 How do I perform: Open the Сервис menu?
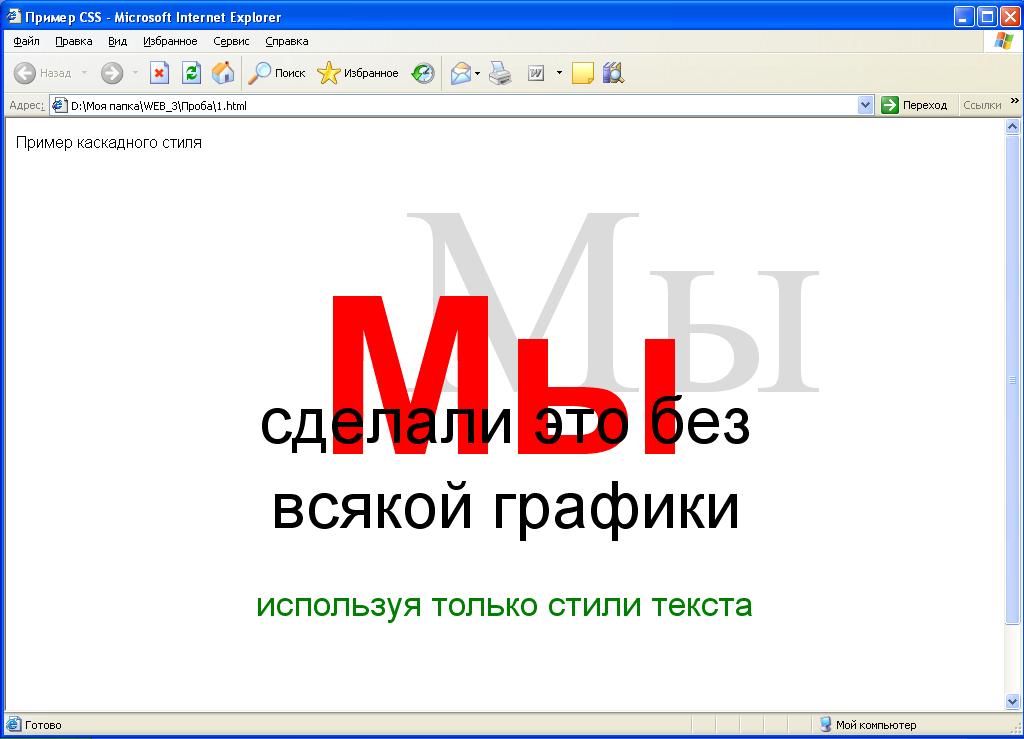click(231, 41)
